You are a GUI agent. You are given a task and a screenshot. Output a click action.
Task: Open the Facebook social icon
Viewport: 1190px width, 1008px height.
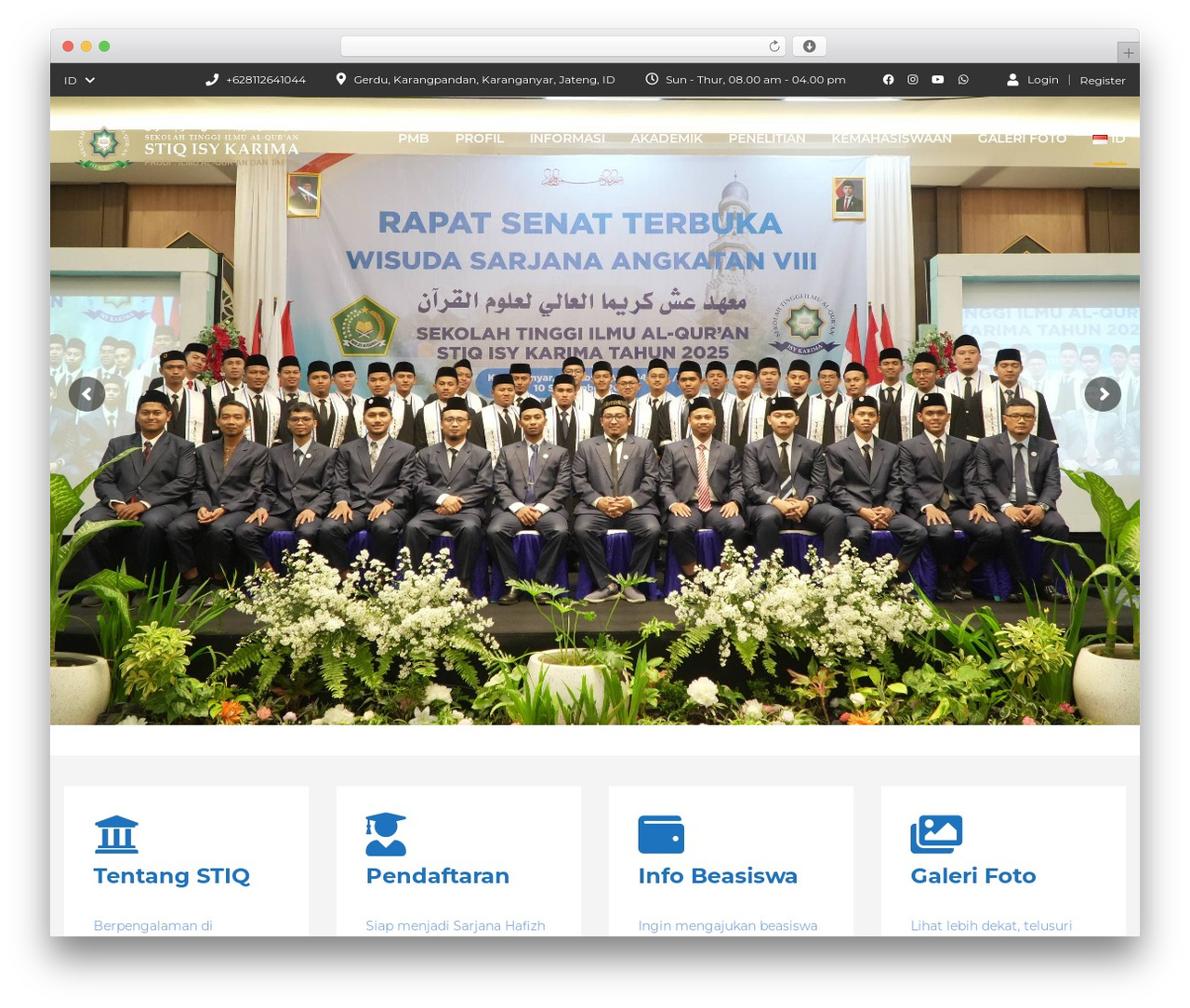888,80
